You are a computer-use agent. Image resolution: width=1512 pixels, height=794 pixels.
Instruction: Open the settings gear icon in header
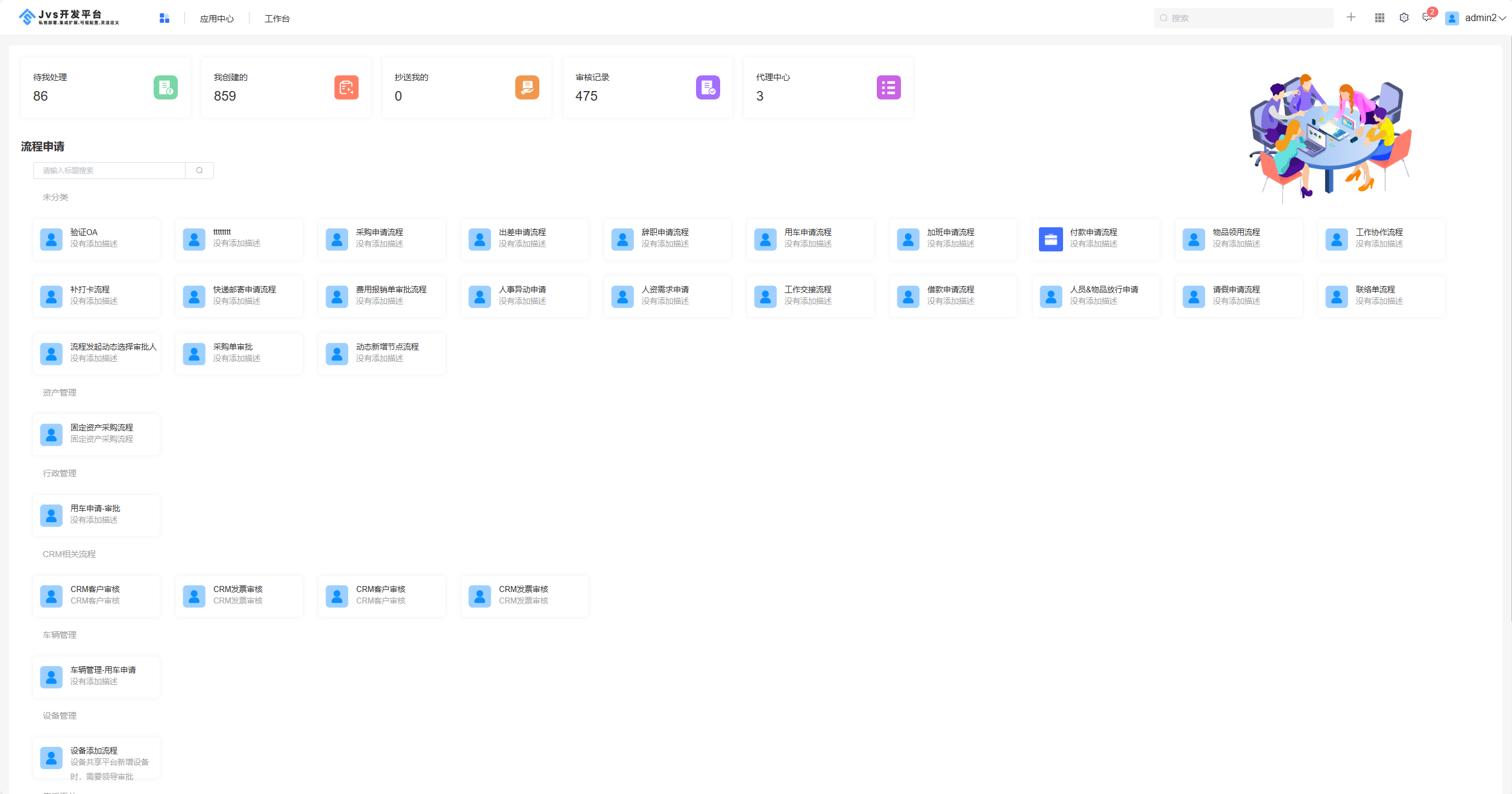(1404, 17)
